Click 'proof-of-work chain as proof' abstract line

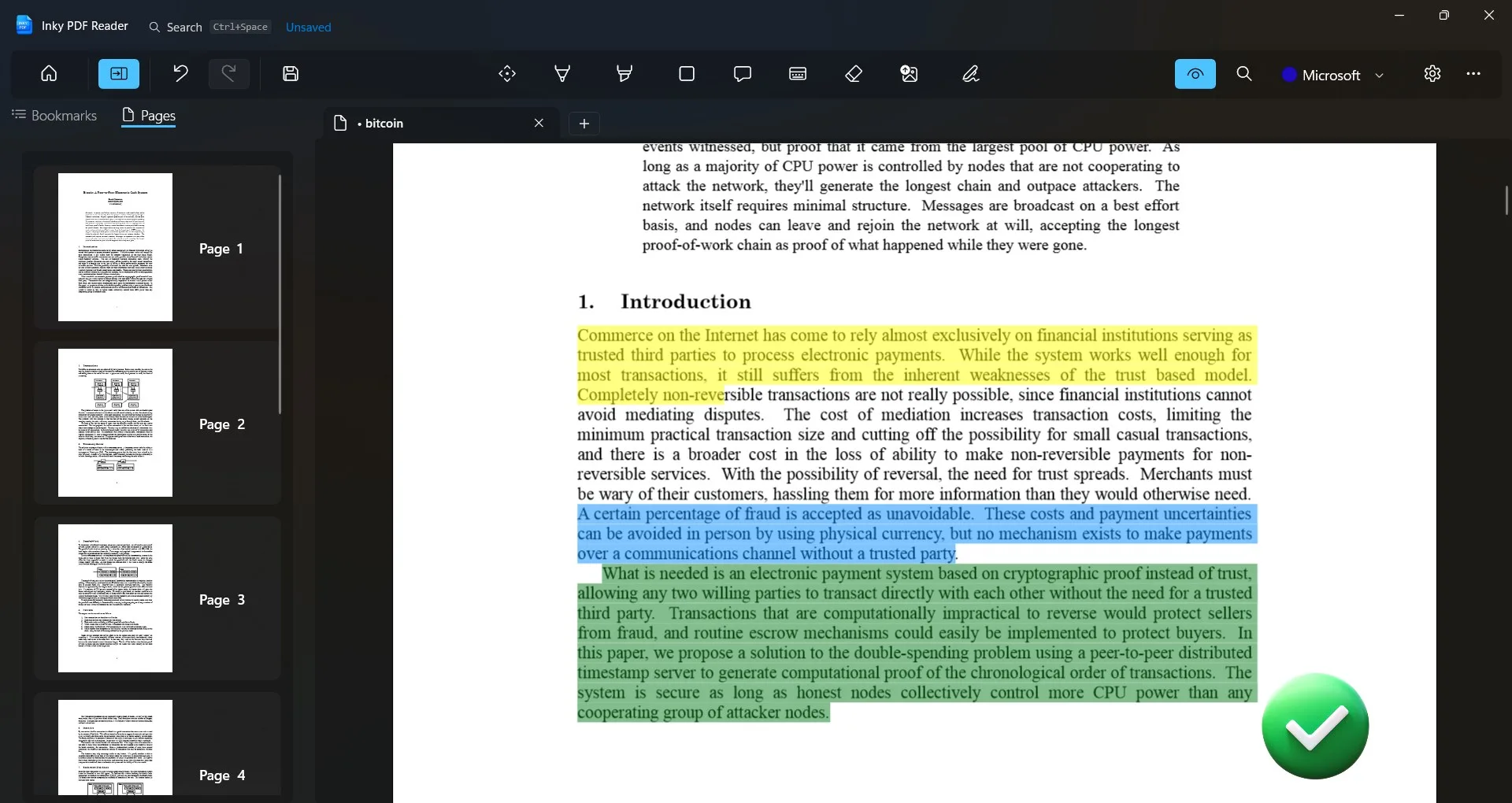[x=865, y=245]
